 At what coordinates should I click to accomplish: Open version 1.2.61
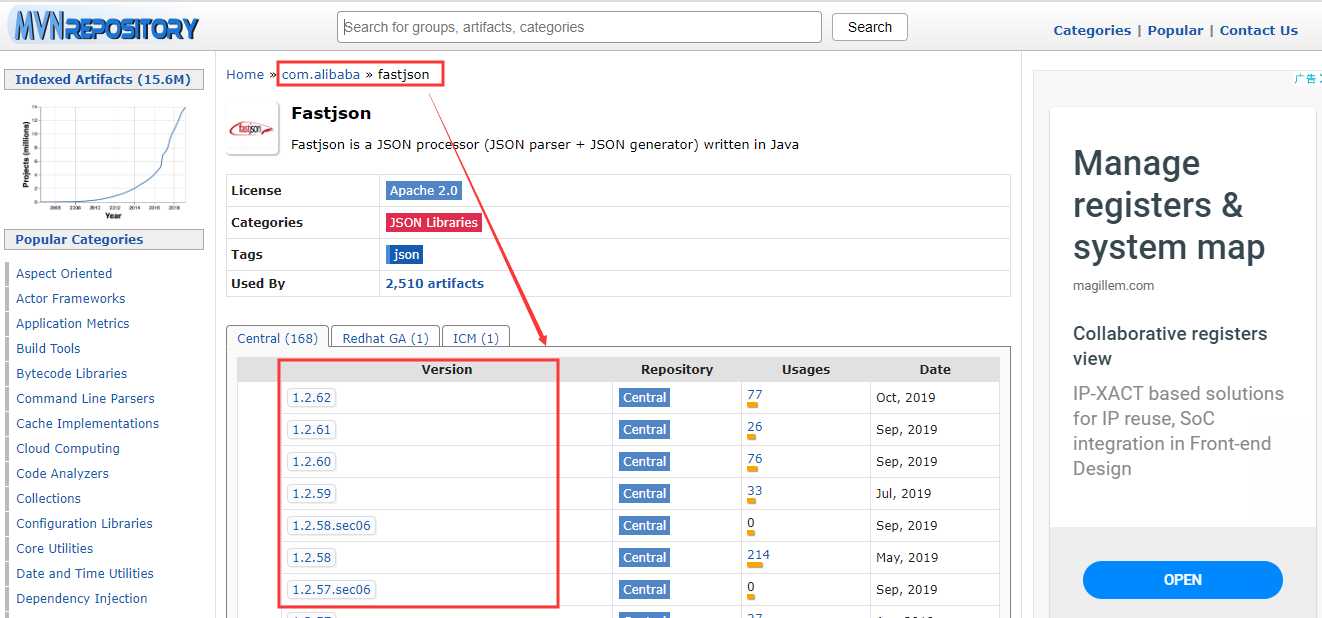(311, 429)
